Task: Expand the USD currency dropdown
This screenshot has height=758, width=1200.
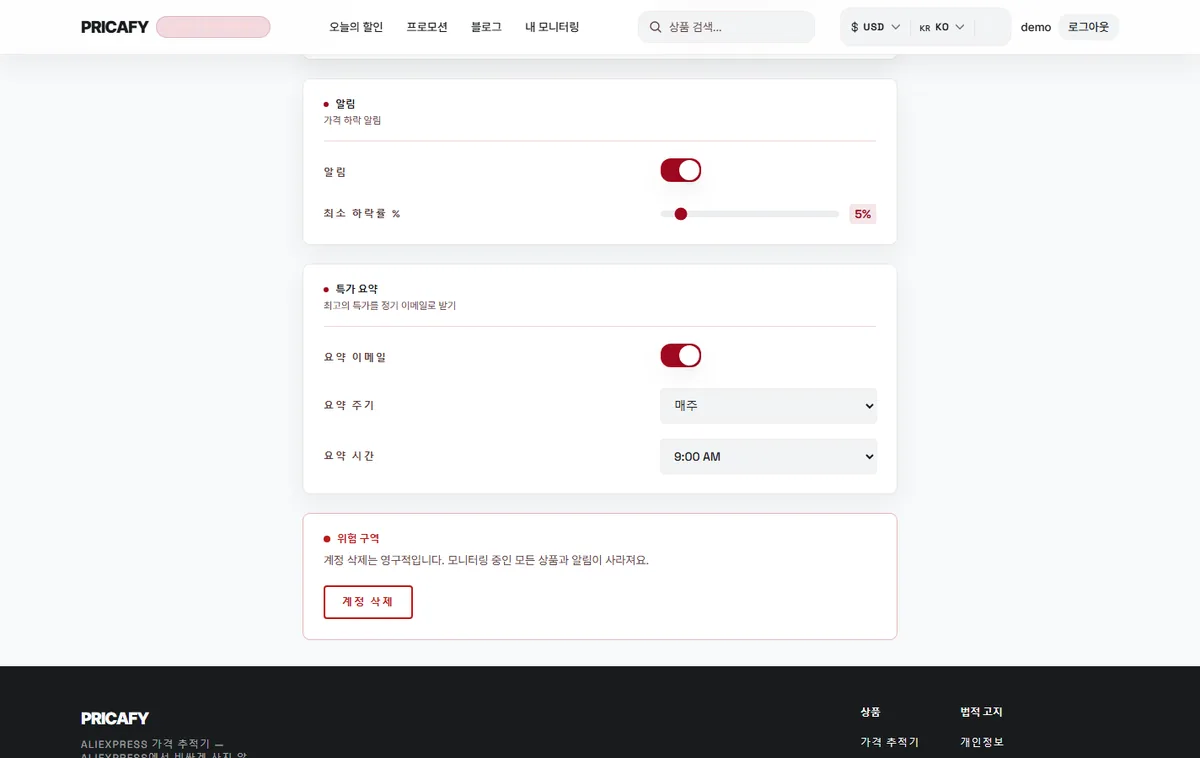Action: tap(875, 27)
